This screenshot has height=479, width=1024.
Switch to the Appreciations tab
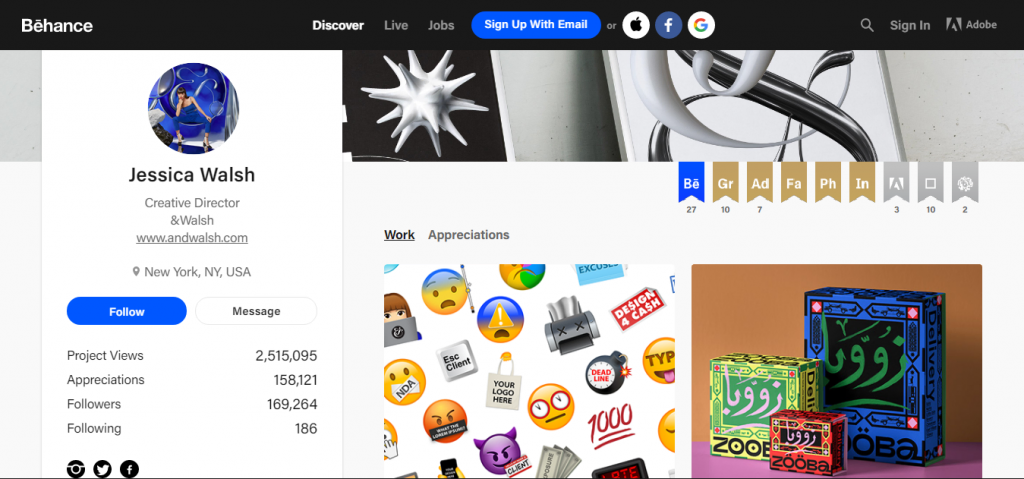(x=468, y=235)
